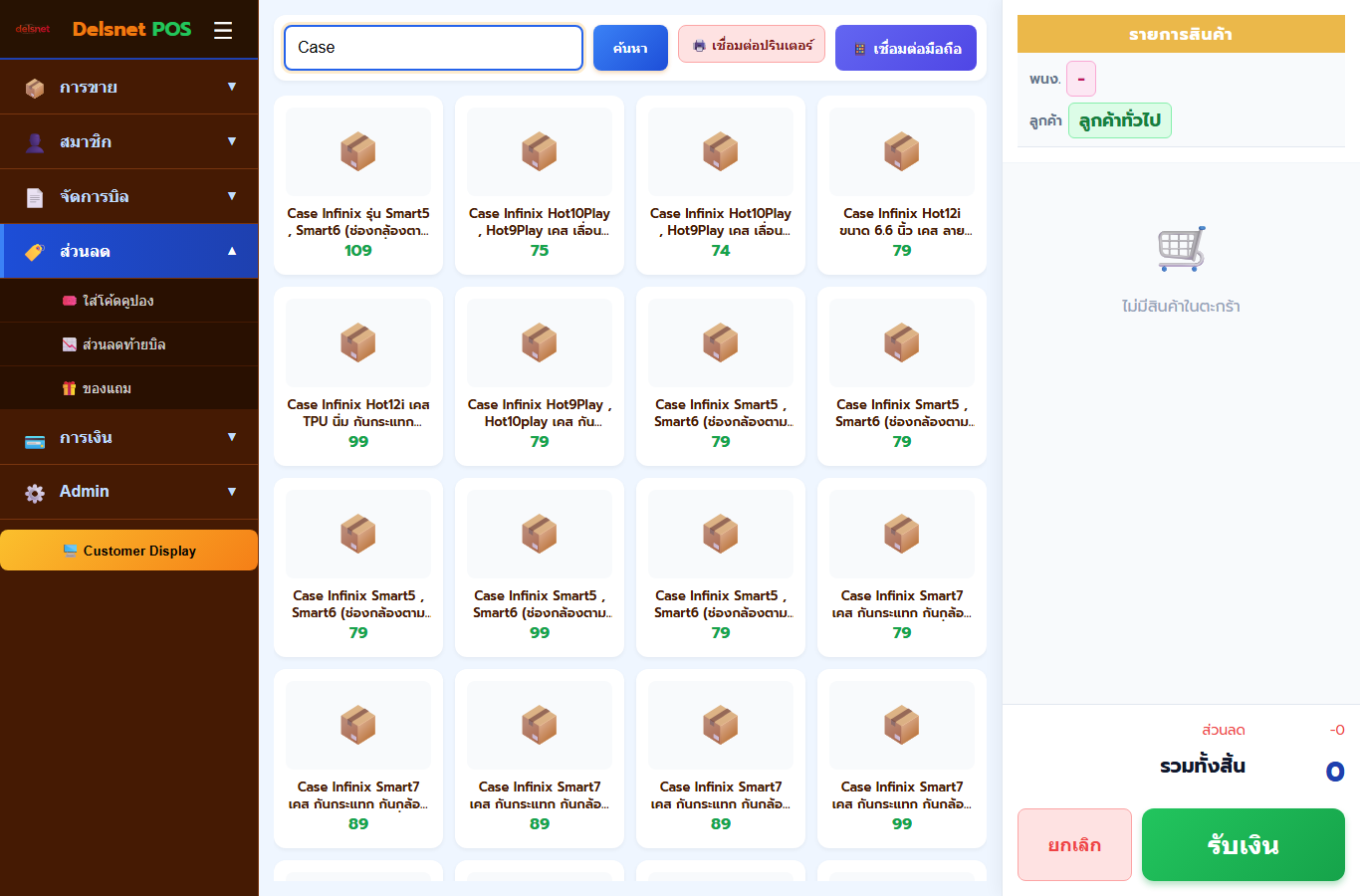Screen dimensions: 1360x896
Task: Expand the การขาย menu arrow
Action: (232, 87)
